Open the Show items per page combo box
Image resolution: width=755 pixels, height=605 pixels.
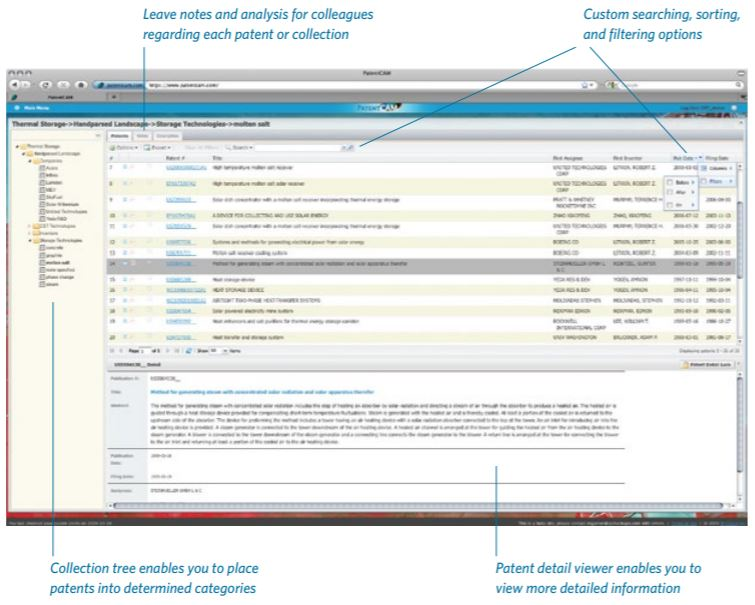(x=218, y=351)
